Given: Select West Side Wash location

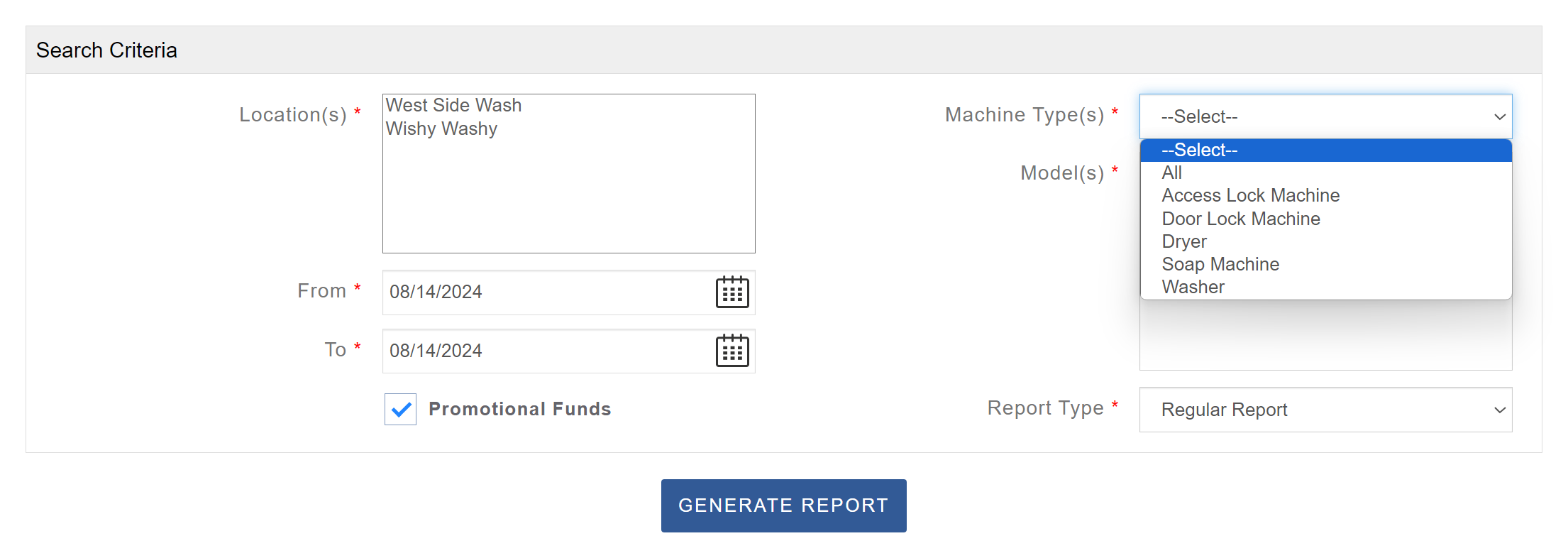Looking at the screenshot, I should [454, 106].
